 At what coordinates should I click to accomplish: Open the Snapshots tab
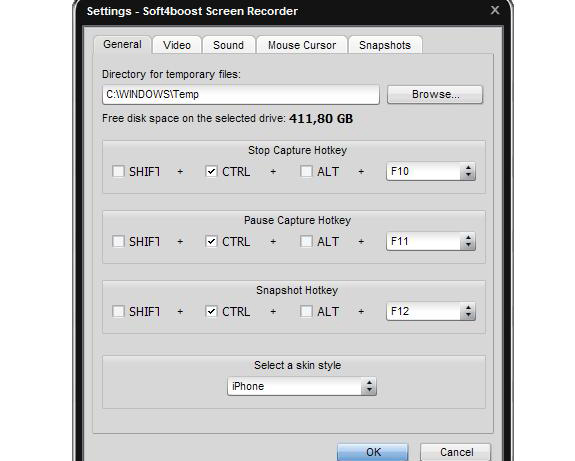pos(385,45)
